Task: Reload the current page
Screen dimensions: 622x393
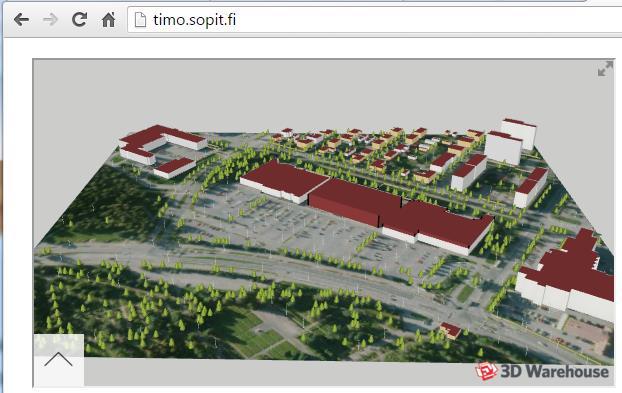Action: pyautogui.click(x=79, y=19)
